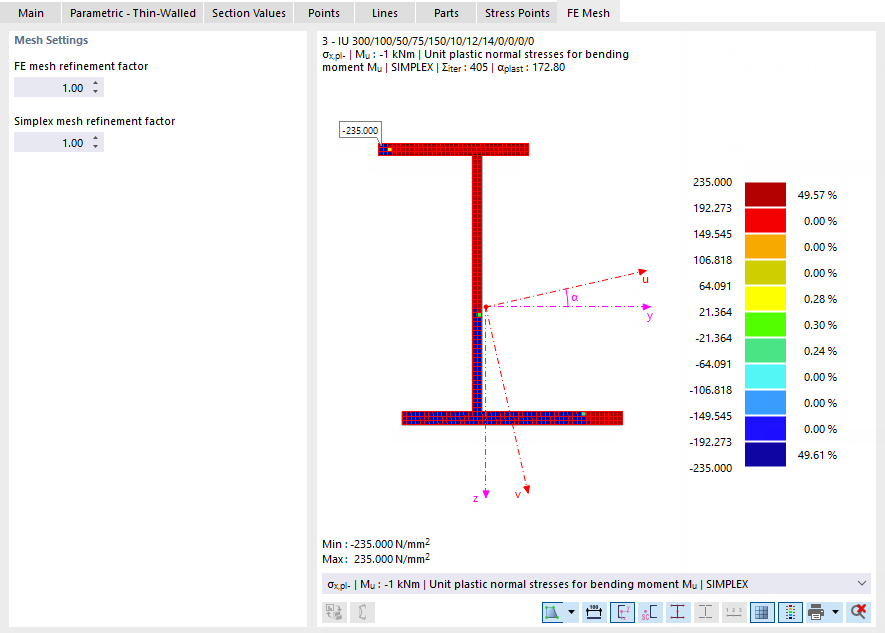885x633 pixels.
Task: Click the 0.30 % legend percentage
Action: (x=820, y=325)
